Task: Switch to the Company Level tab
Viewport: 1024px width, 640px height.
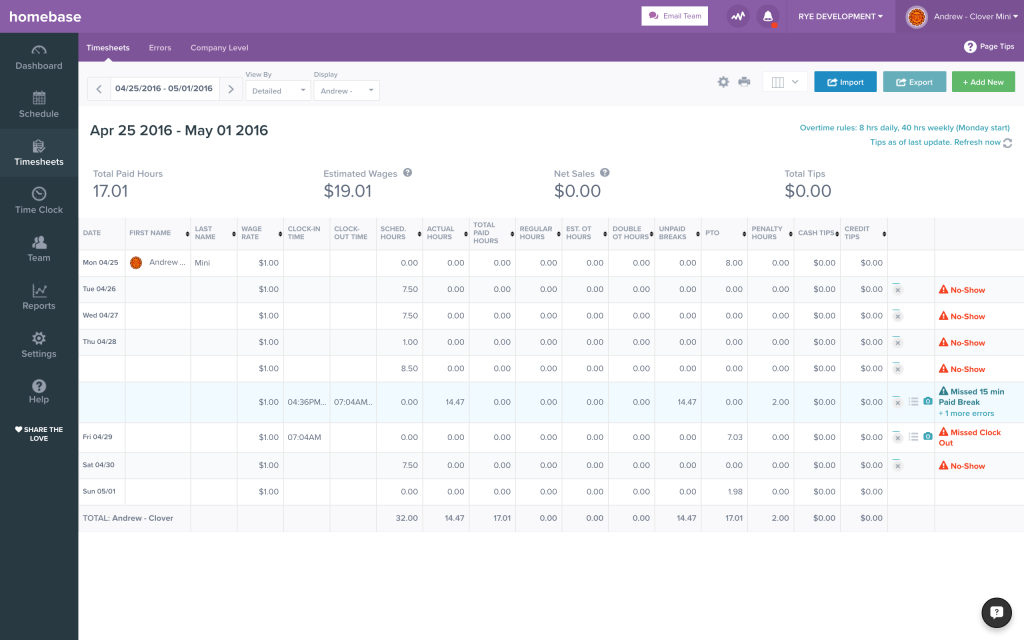Action: 219,48
